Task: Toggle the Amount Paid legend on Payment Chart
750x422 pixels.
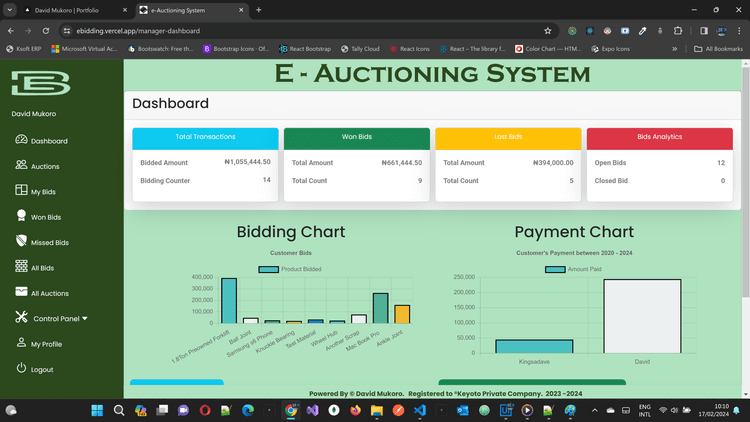Action: click(x=576, y=269)
